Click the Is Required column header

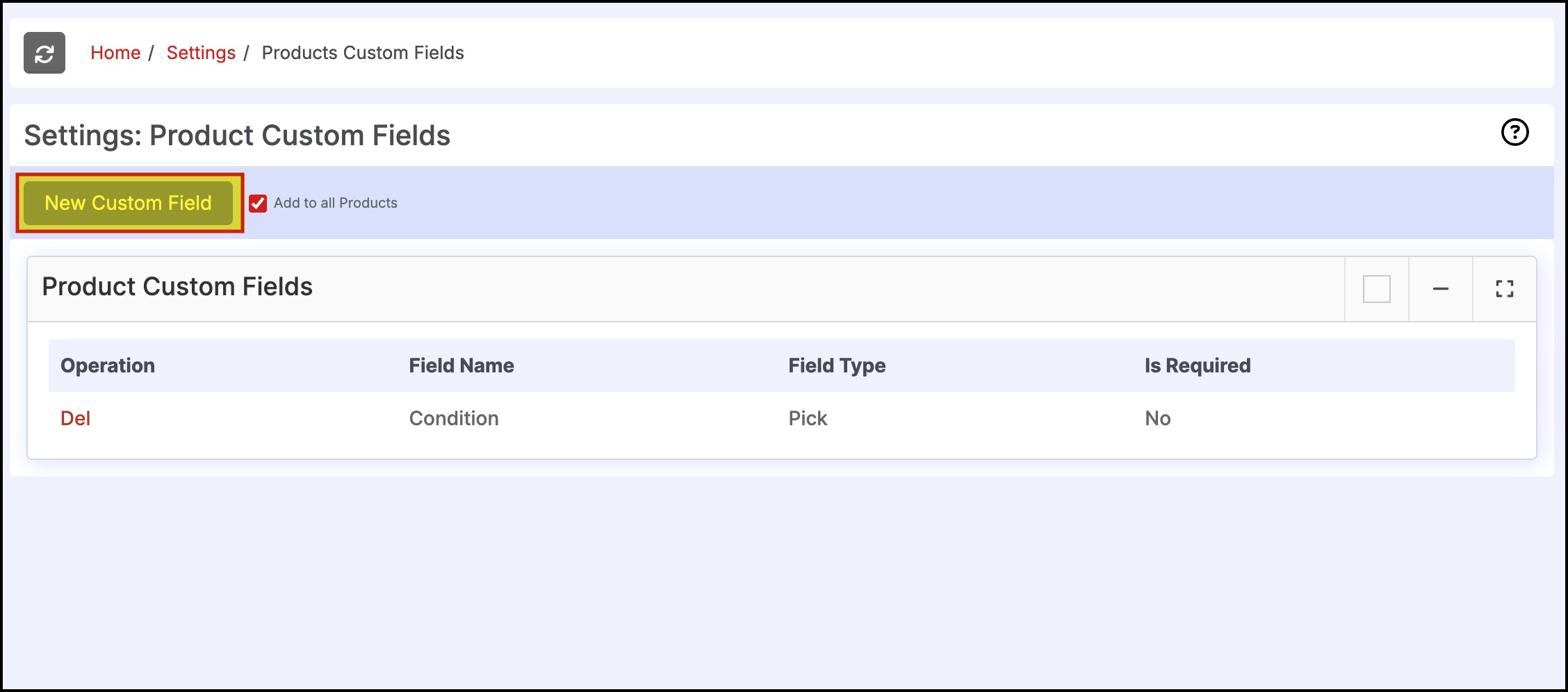(1198, 365)
